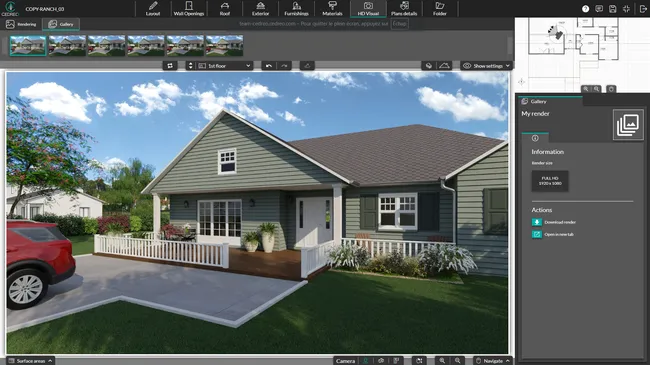Step floor level with up-down arrows
This screenshot has height=365, width=650.
point(191,66)
